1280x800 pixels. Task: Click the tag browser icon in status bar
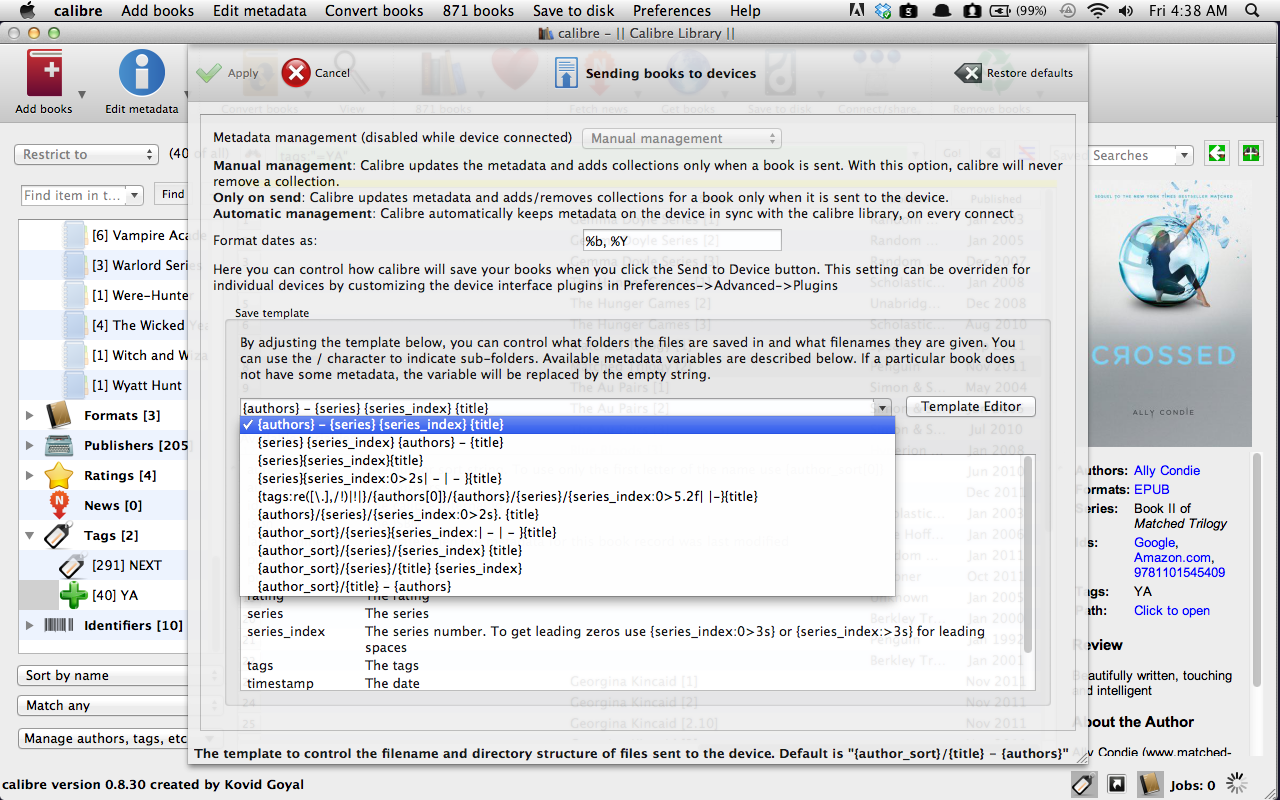click(1083, 785)
